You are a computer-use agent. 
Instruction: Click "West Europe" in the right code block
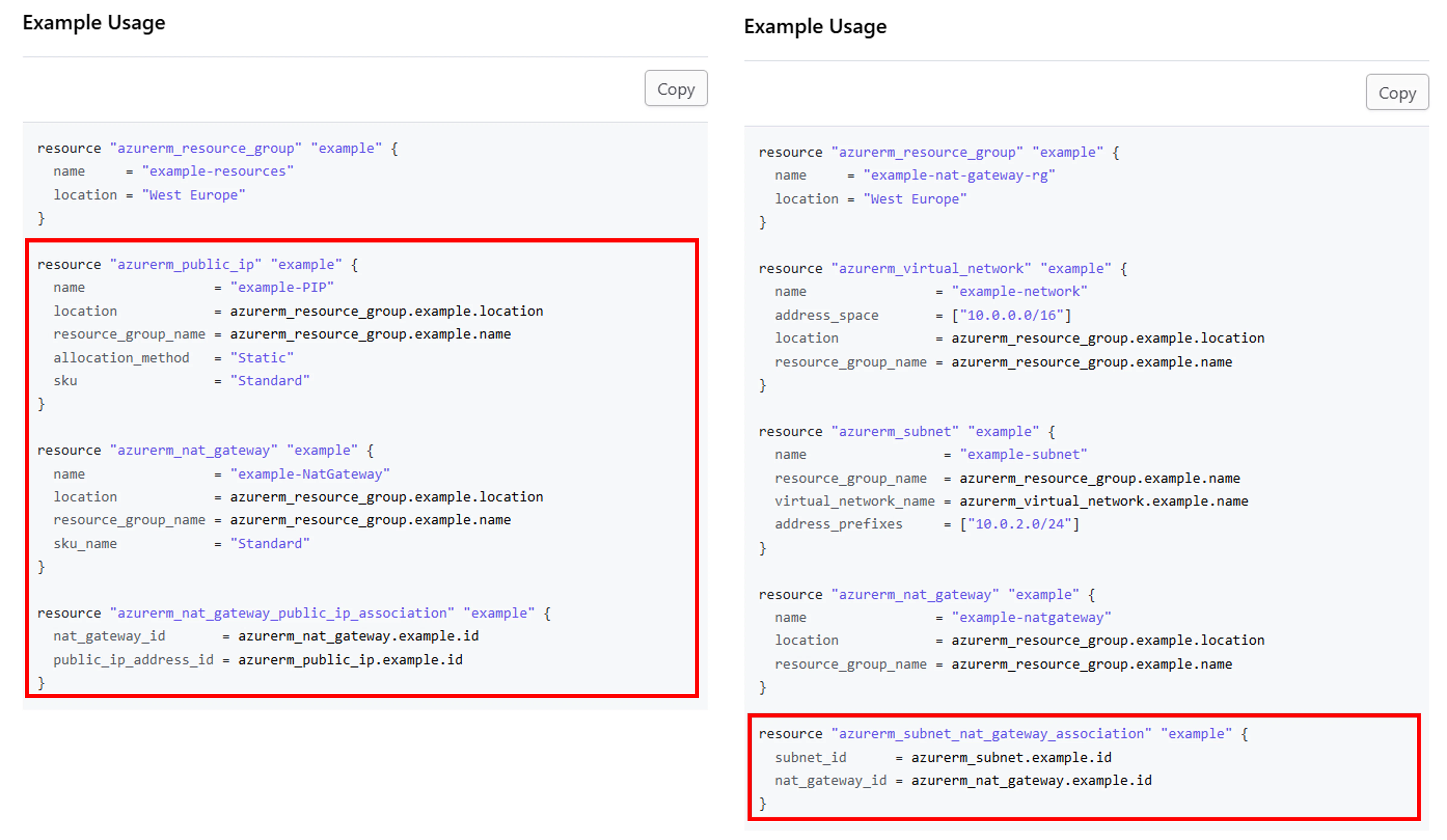915,199
